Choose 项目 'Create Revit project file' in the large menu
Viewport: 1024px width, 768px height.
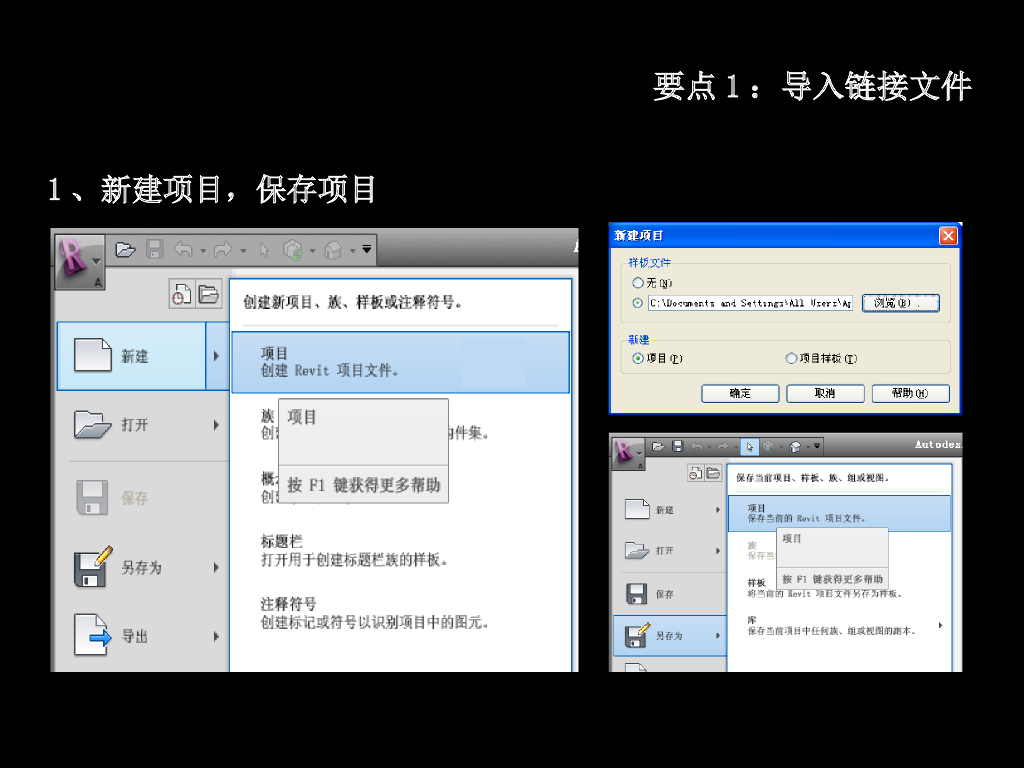(x=400, y=362)
